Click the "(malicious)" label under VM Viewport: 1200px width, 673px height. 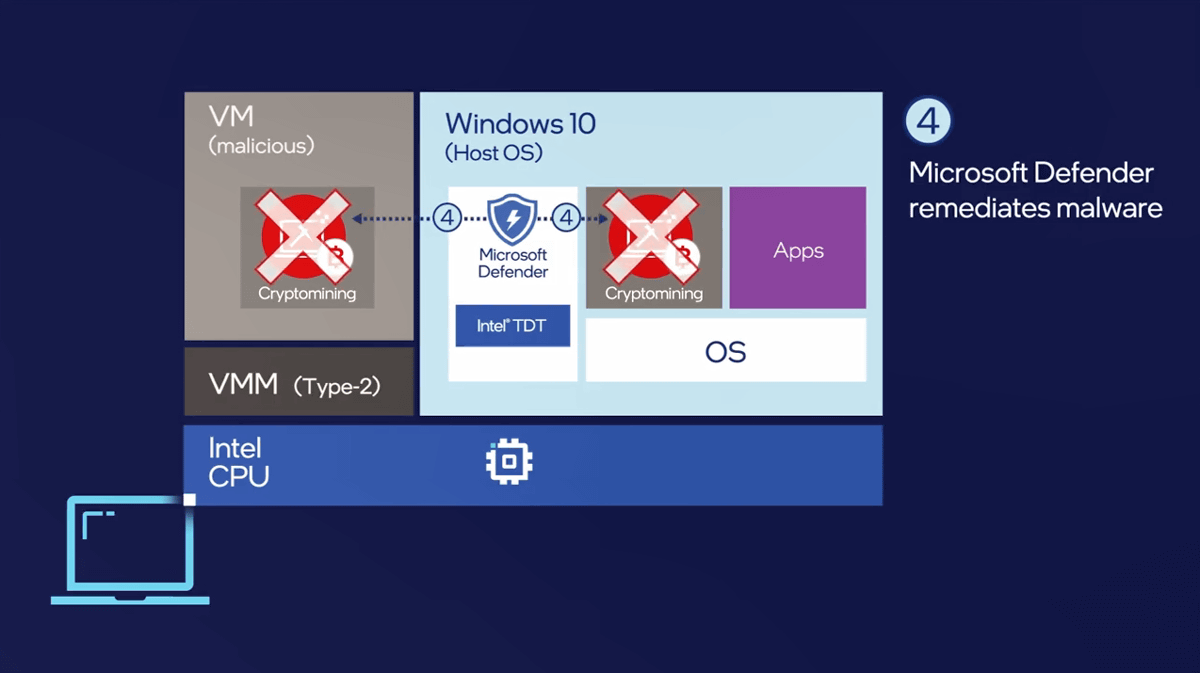click(261, 146)
